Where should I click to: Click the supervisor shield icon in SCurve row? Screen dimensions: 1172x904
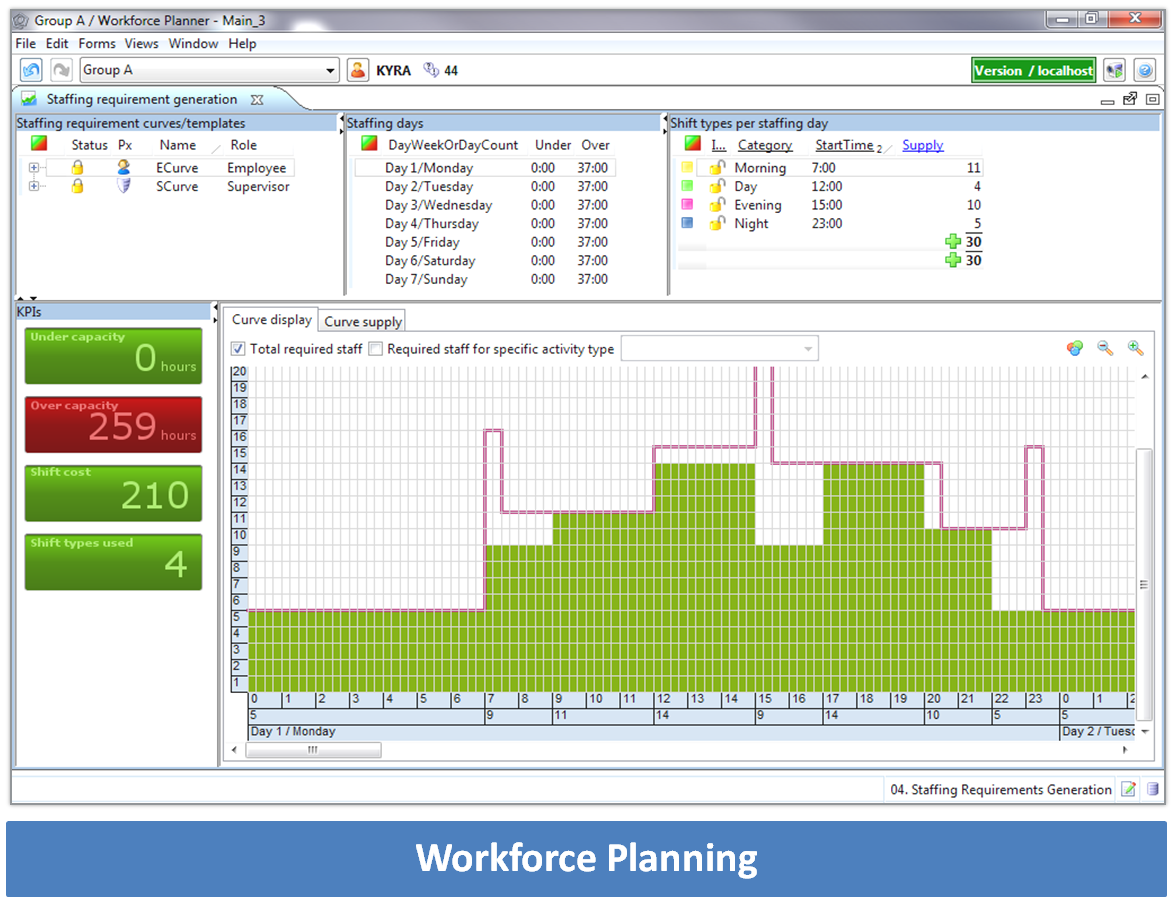pos(124,185)
